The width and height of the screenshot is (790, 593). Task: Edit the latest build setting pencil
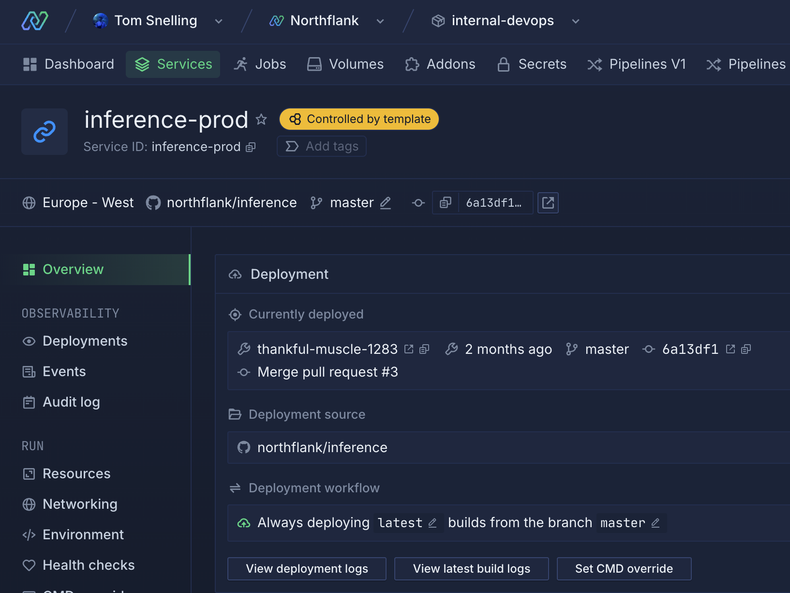click(433, 523)
